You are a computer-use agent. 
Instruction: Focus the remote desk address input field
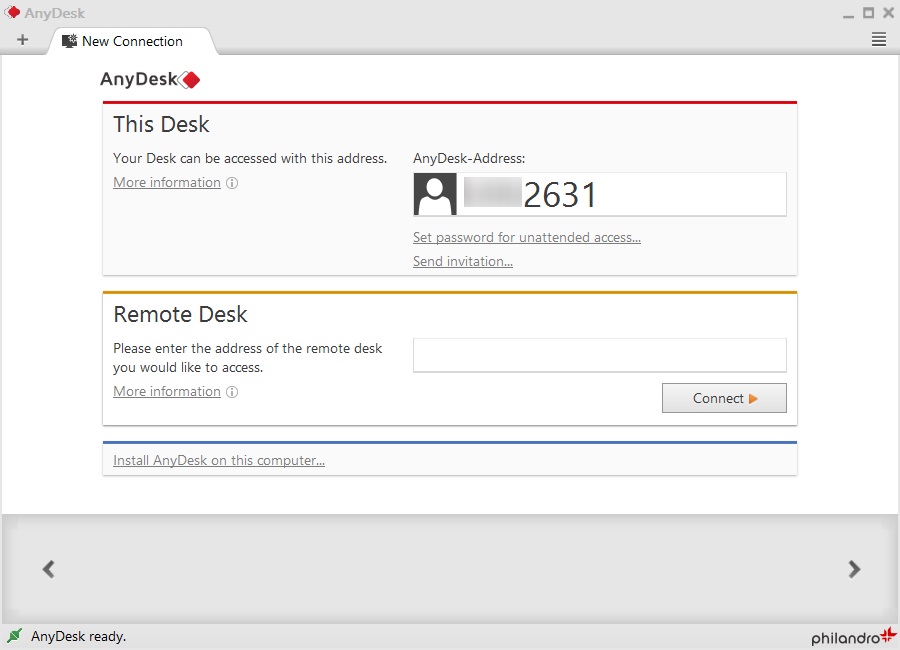click(x=600, y=355)
